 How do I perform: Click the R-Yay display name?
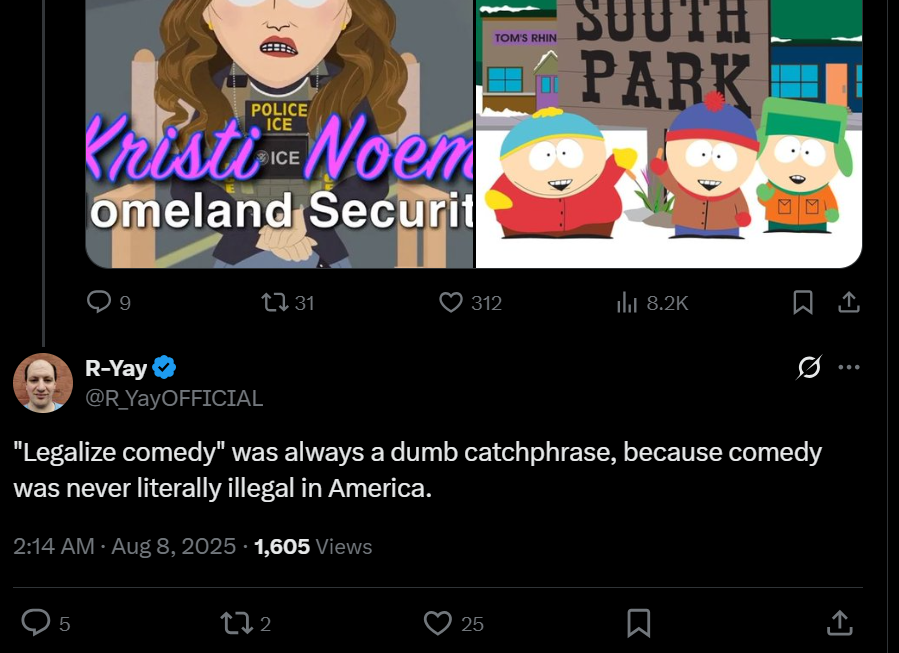117,368
